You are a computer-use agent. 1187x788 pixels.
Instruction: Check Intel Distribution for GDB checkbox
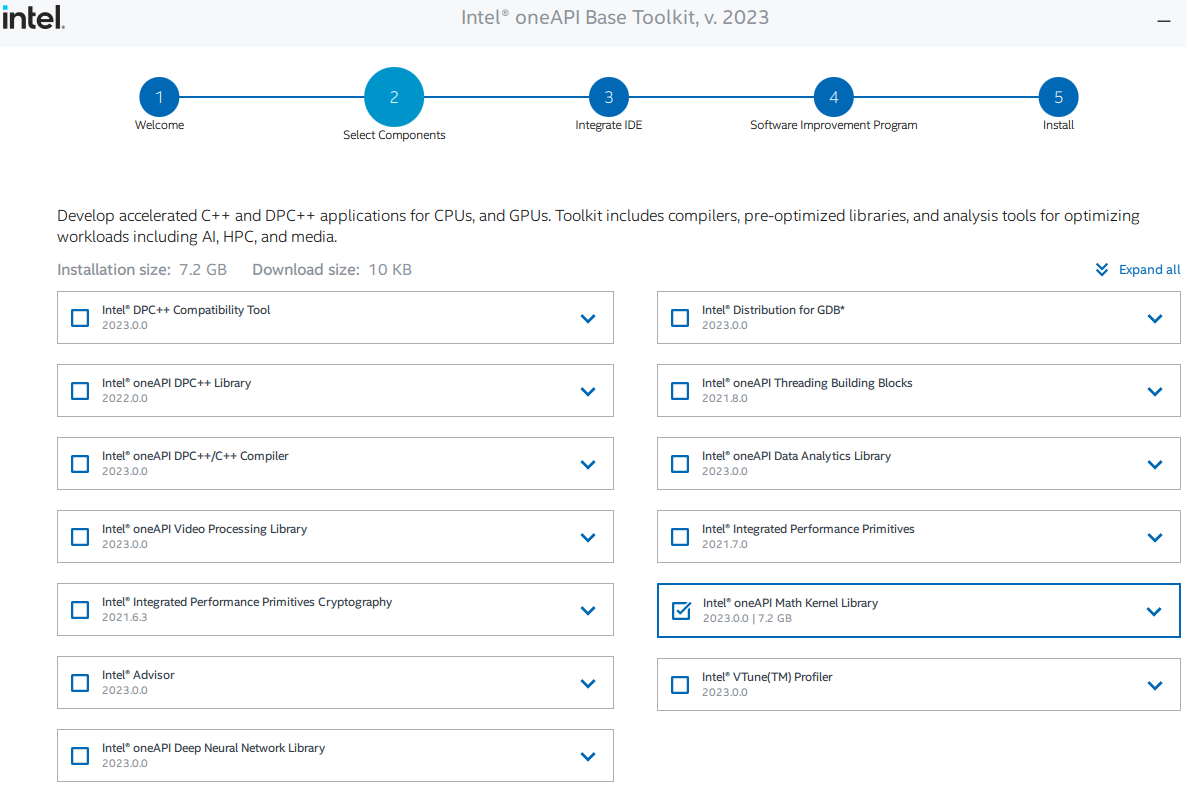pos(680,318)
